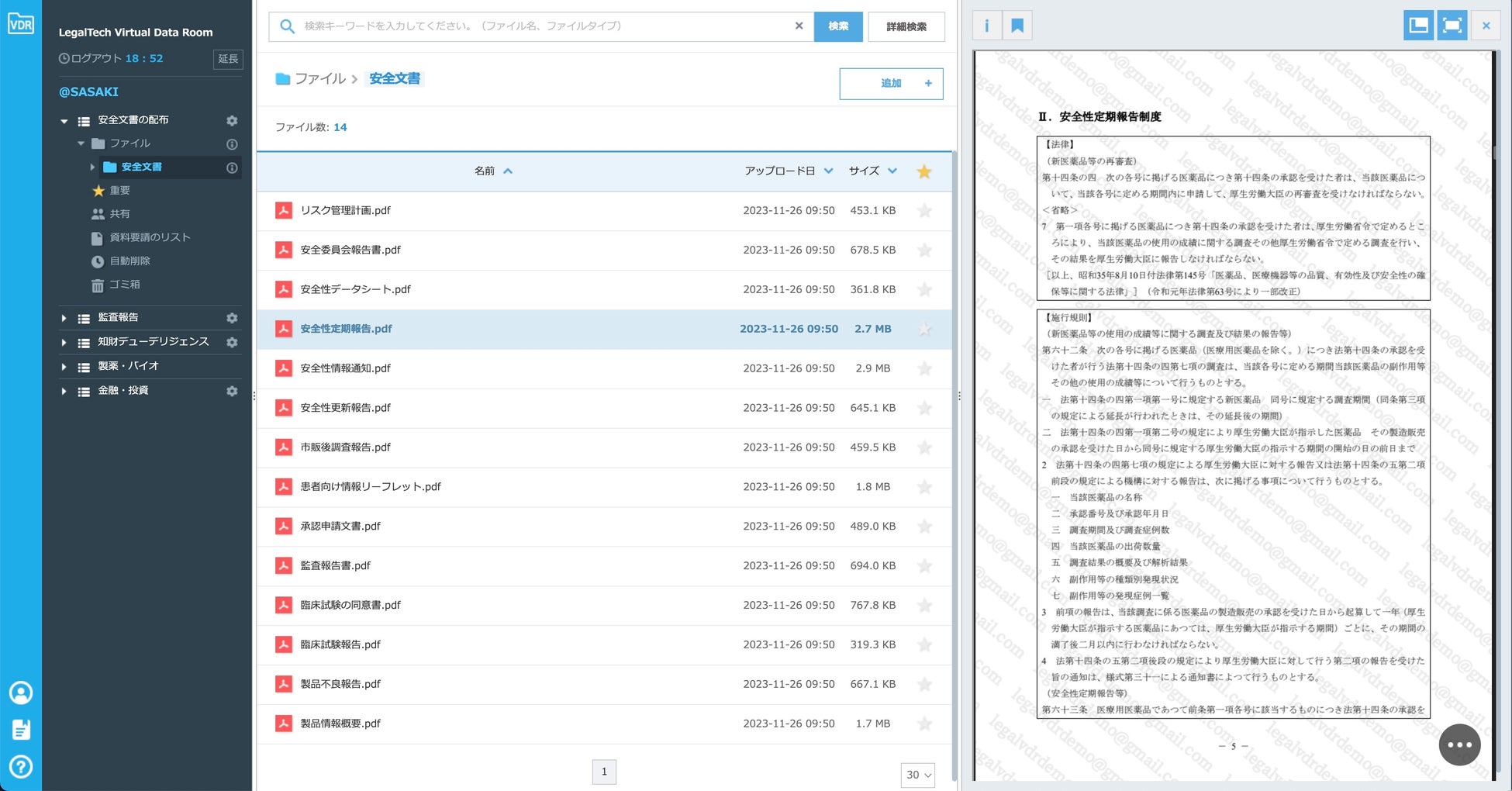Expand the 監査報告 data room
This screenshot has width=1512, height=791.
[x=64, y=318]
